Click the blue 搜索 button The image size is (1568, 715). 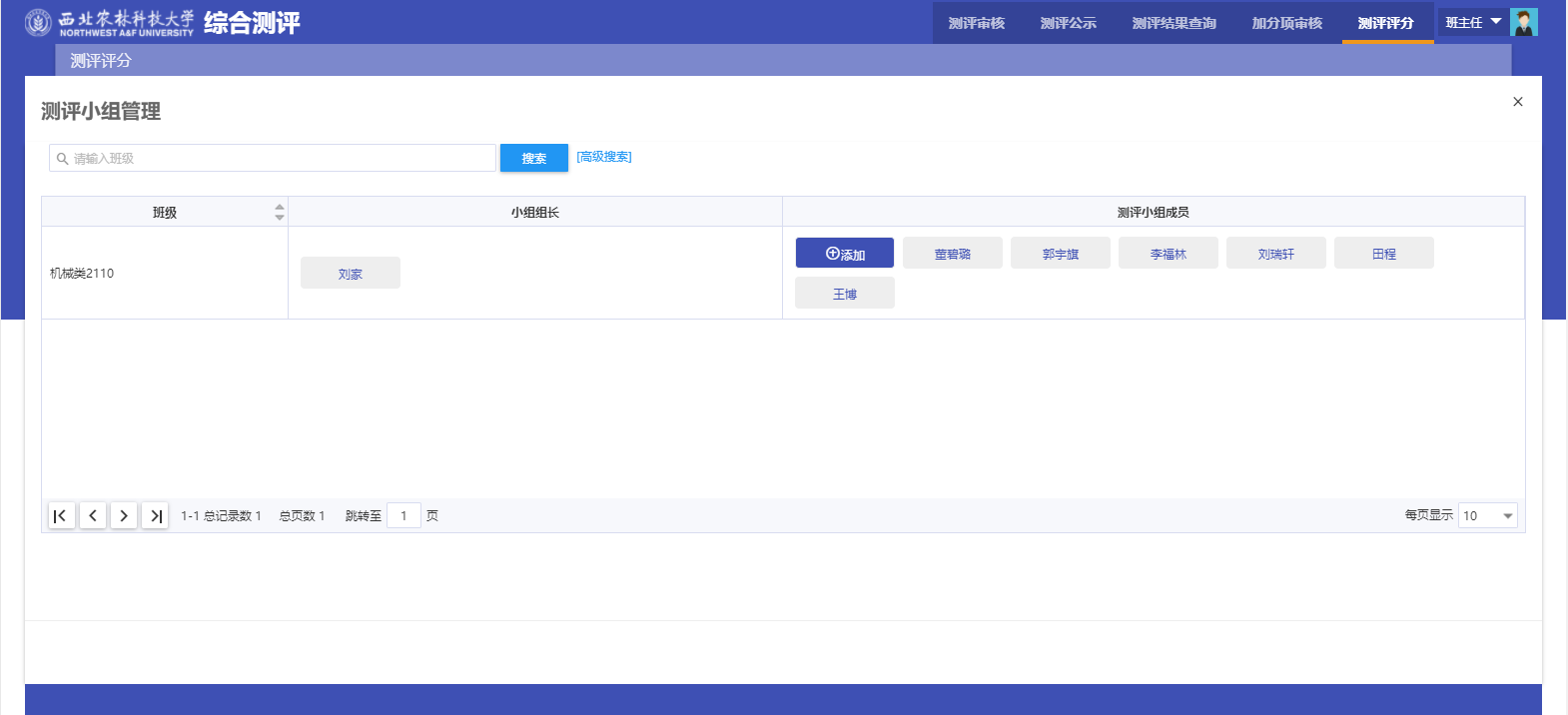[533, 158]
